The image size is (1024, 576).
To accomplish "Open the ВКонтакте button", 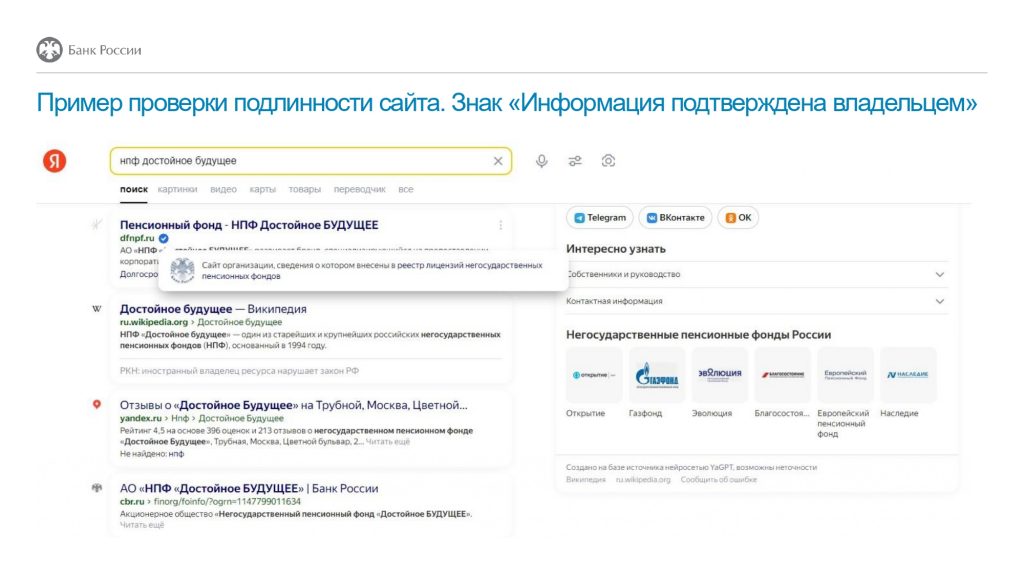I will point(675,217).
